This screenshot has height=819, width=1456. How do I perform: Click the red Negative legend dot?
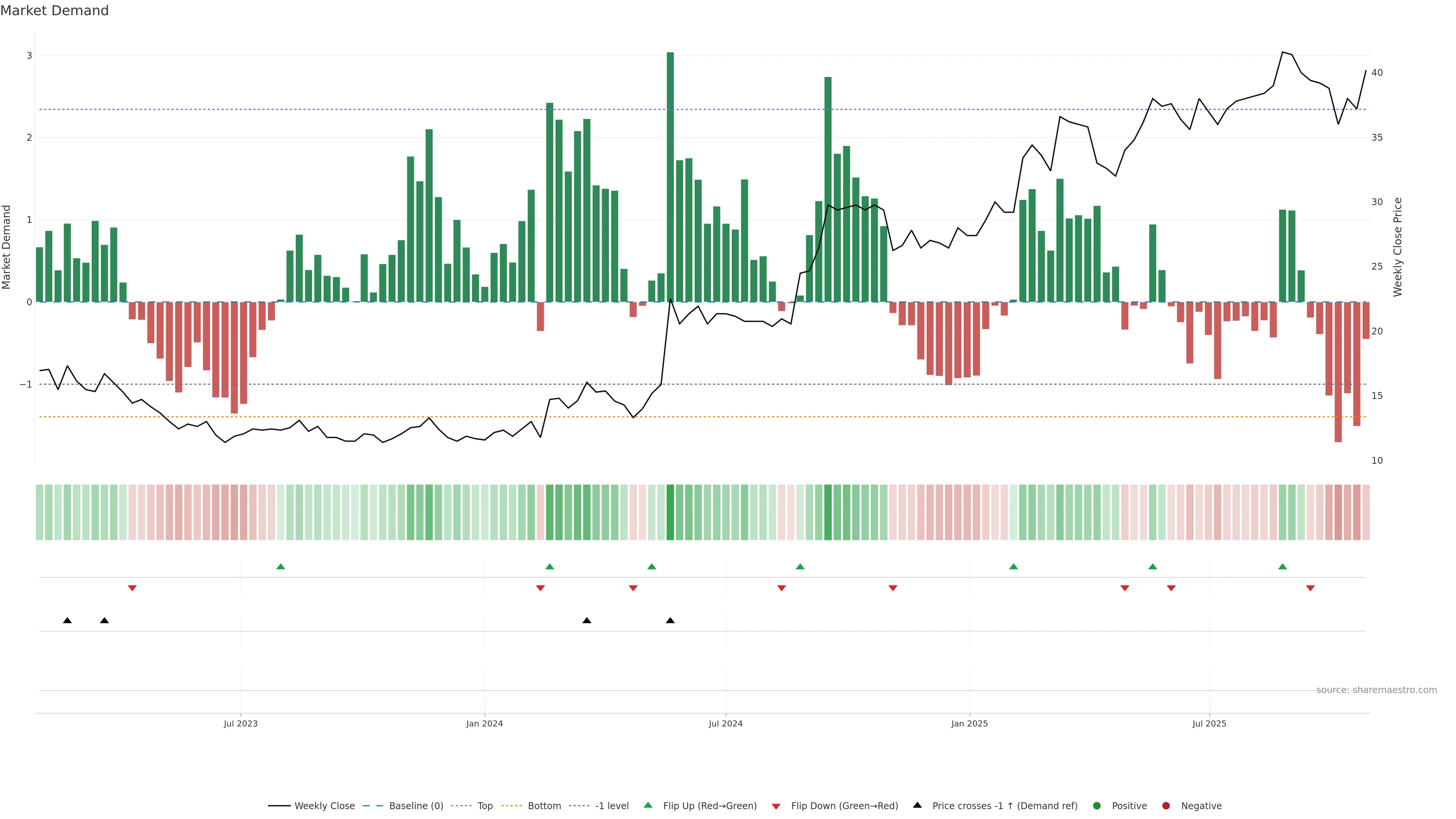[x=1166, y=806]
